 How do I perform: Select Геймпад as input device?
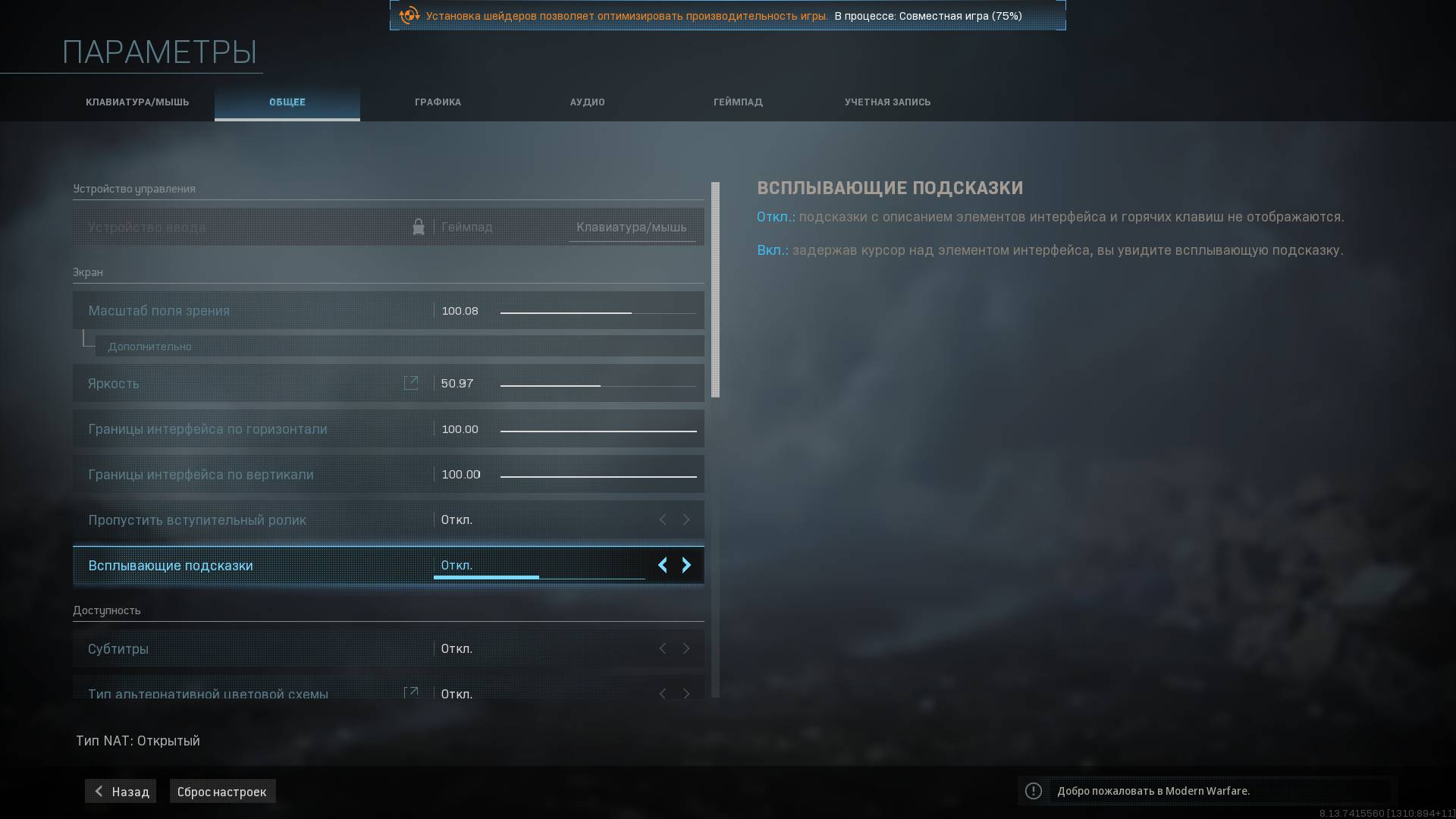[x=467, y=227]
